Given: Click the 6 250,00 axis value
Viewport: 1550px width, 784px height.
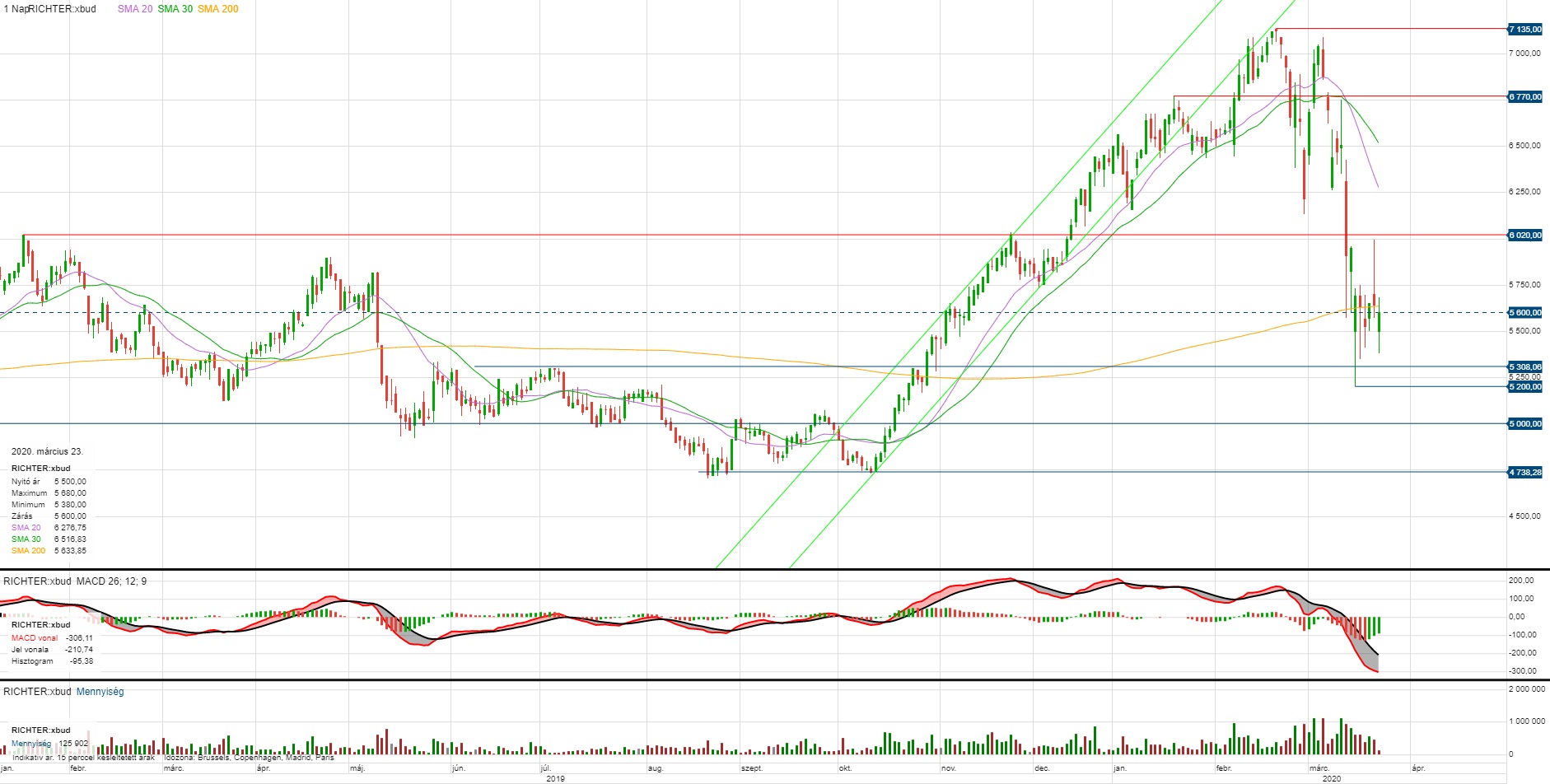Looking at the screenshot, I should coord(1524,192).
